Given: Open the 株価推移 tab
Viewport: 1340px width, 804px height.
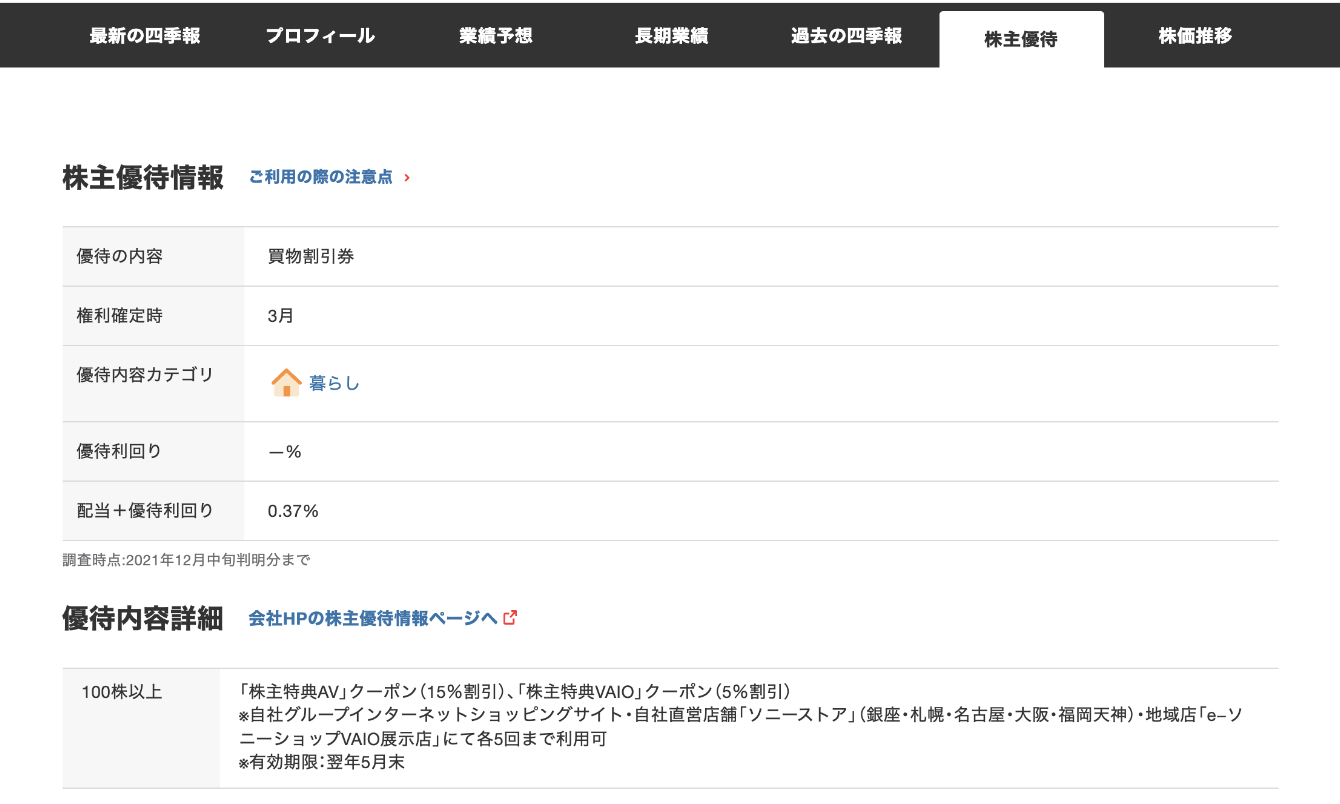Looking at the screenshot, I should point(1195,36).
